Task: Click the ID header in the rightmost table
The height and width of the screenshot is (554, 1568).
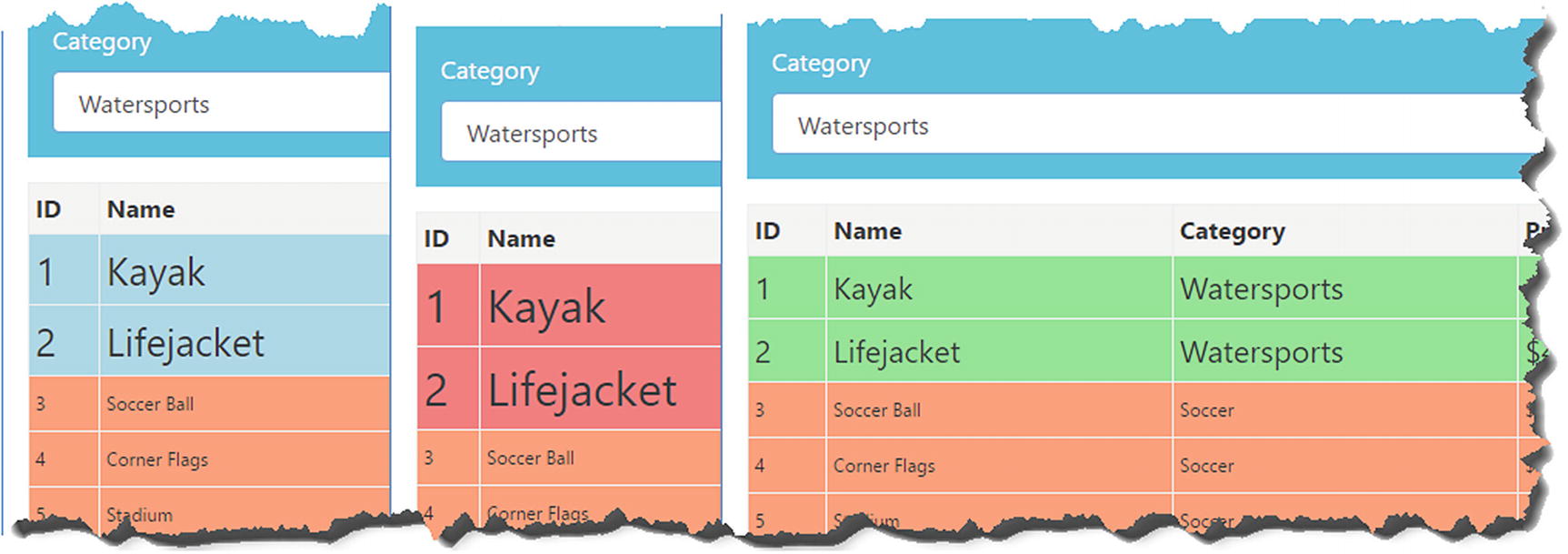Action: pos(768,231)
